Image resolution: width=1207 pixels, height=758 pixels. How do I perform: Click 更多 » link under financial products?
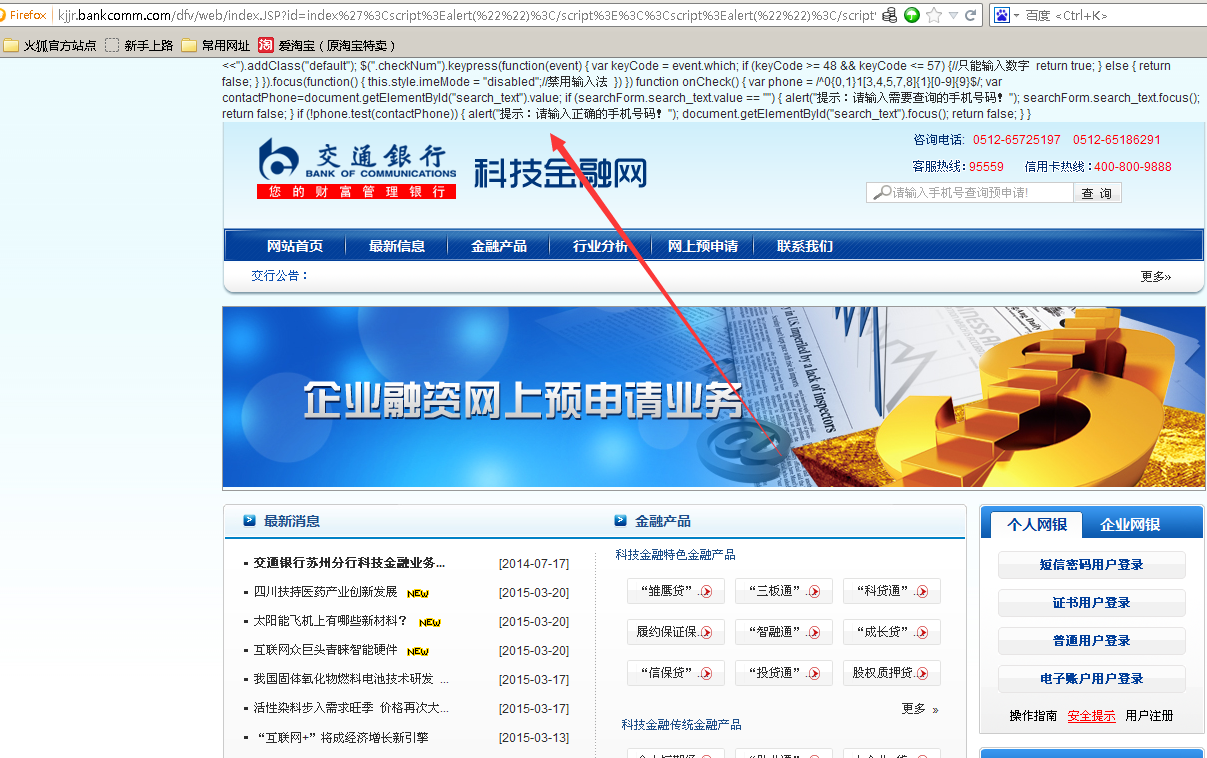point(920,709)
